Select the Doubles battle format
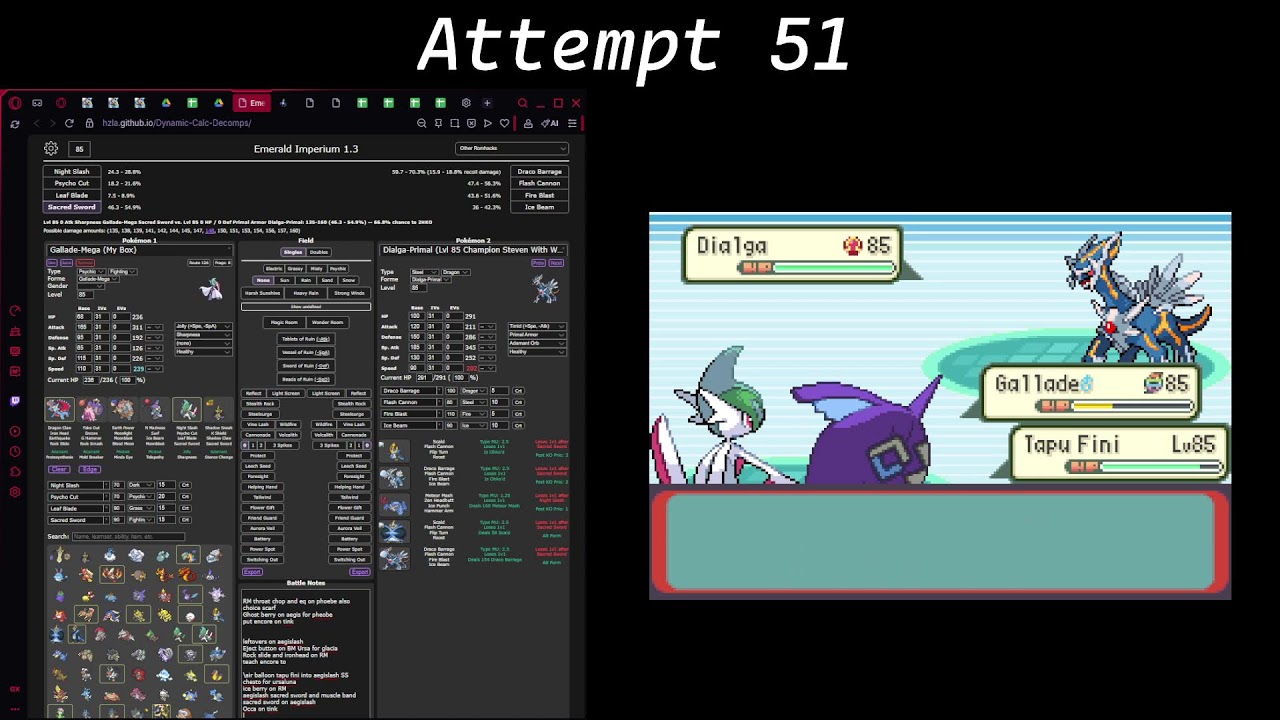This screenshot has width=1280, height=720. point(318,252)
